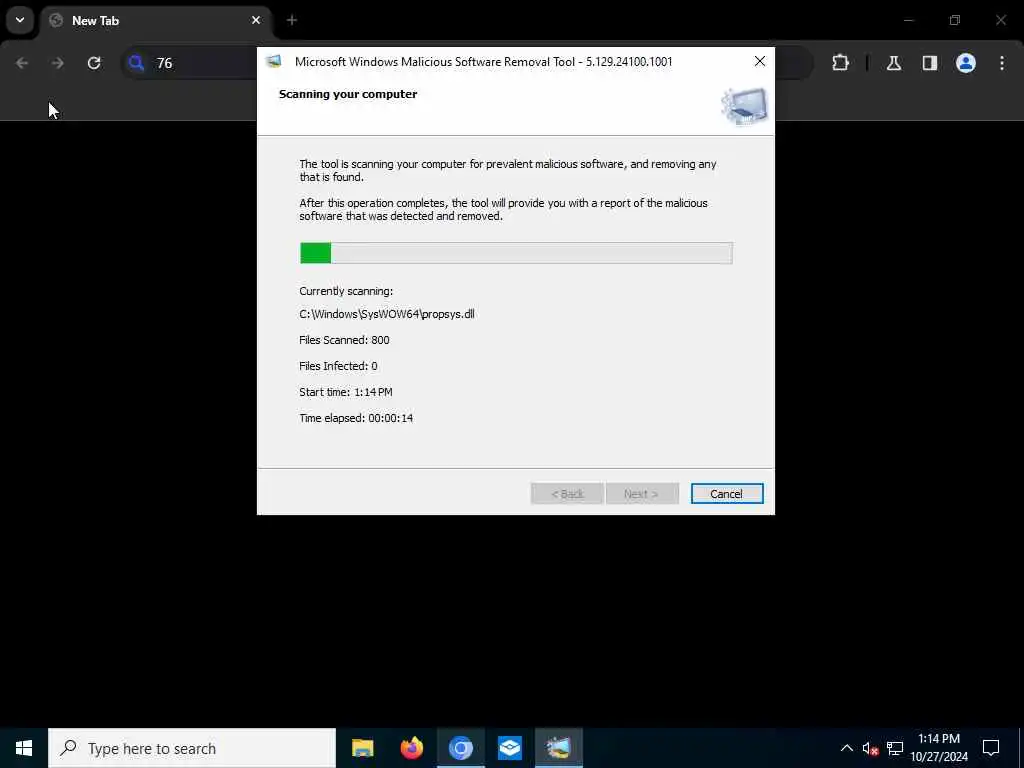Screen dimensions: 1024x768
Task: Close the Malicious Software Removal Tool dialog
Action: [x=760, y=61]
